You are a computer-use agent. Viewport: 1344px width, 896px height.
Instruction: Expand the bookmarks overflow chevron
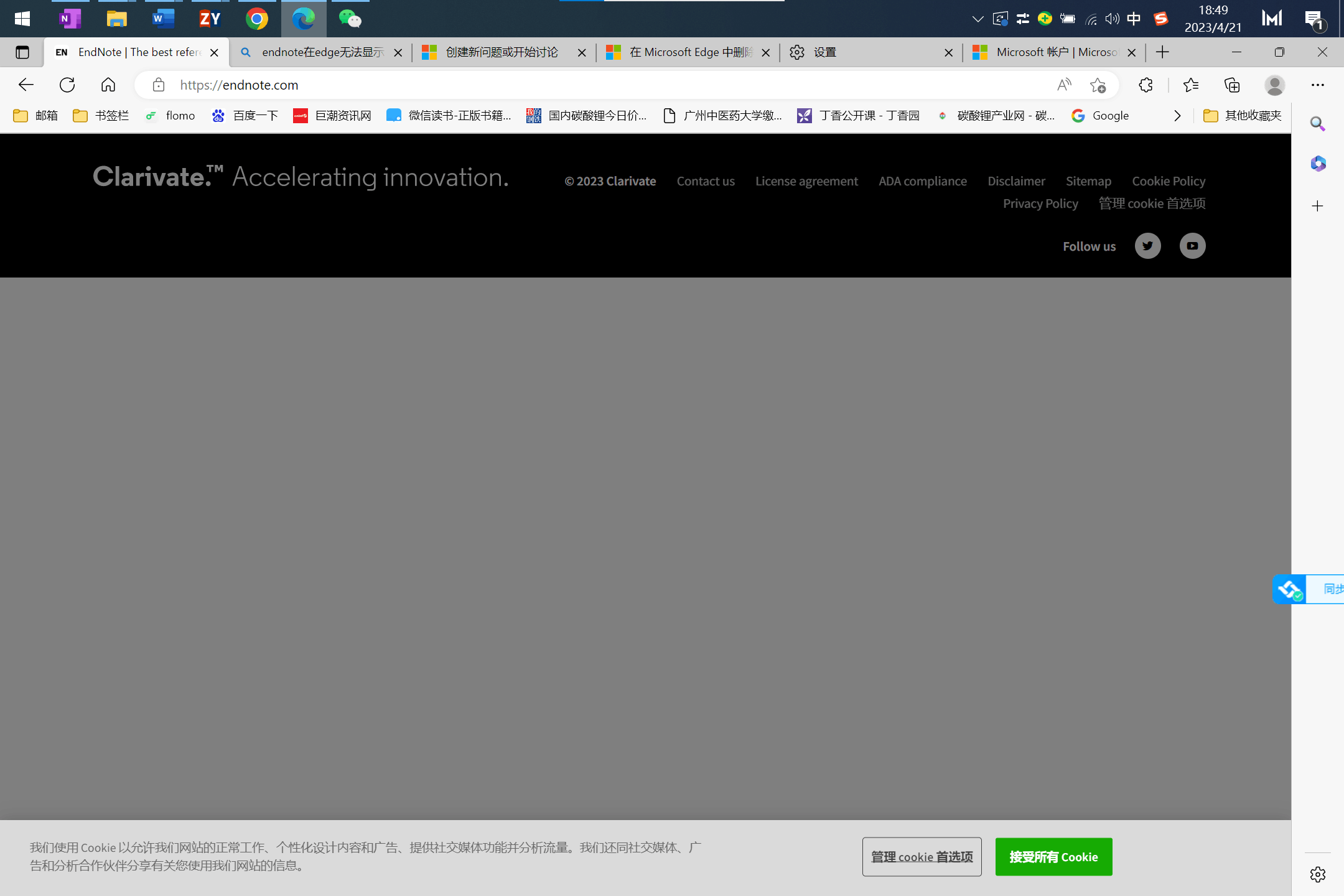click(1177, 116)
